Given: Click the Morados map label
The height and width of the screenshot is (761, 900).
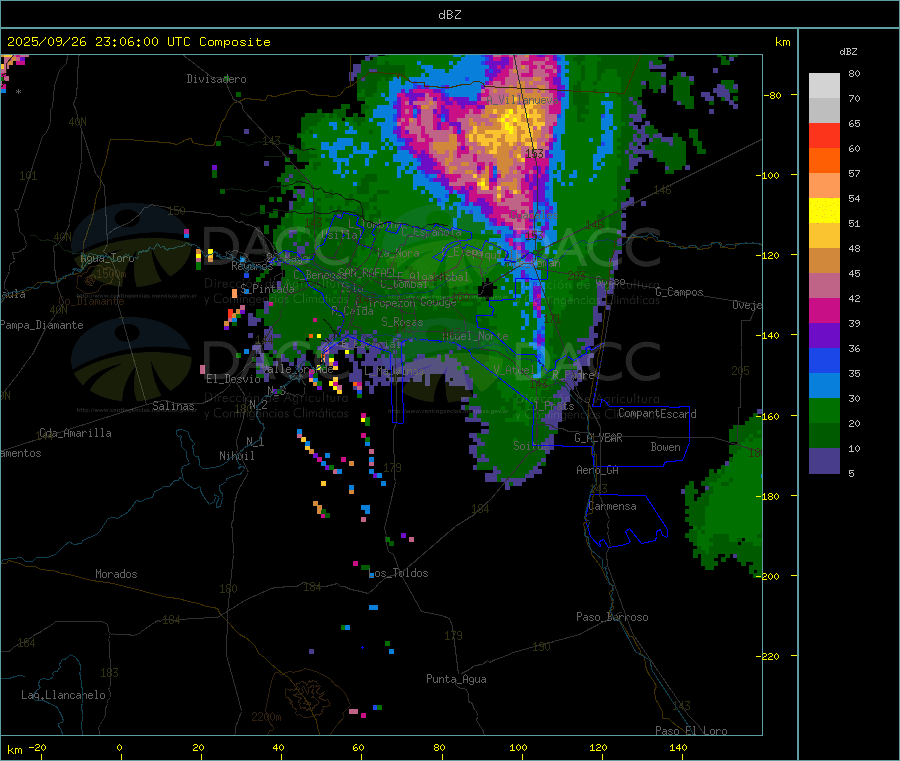Looking at the screenshot, I should [116, 574].
